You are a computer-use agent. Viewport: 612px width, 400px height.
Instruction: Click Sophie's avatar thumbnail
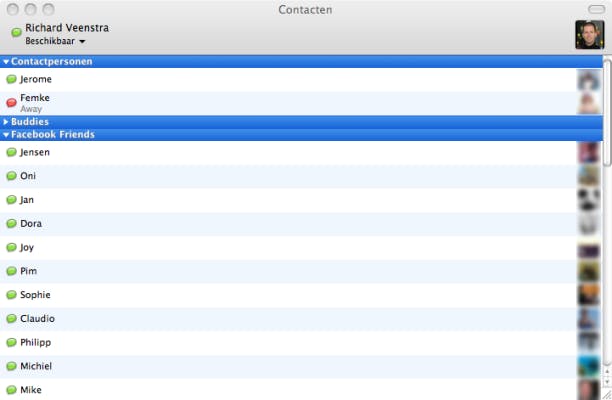tap(589, 295)
